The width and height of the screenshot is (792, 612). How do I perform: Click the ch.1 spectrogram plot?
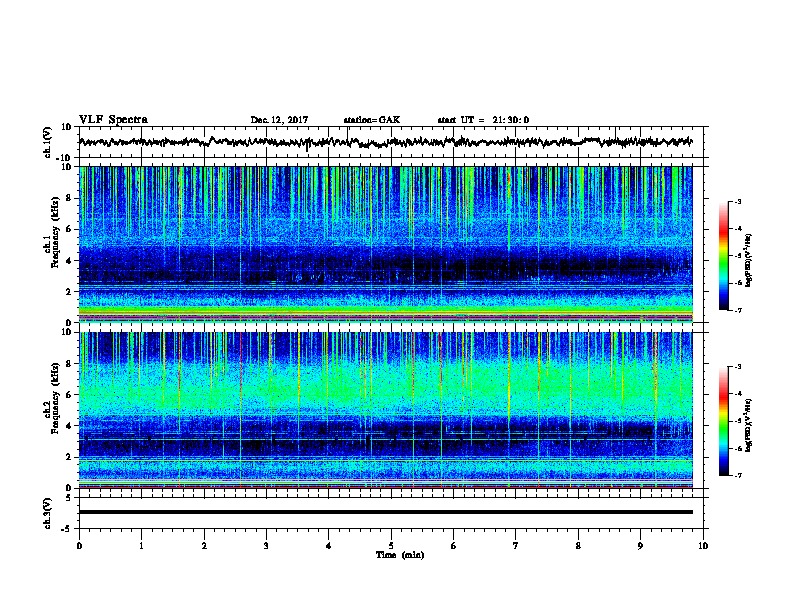385,244
